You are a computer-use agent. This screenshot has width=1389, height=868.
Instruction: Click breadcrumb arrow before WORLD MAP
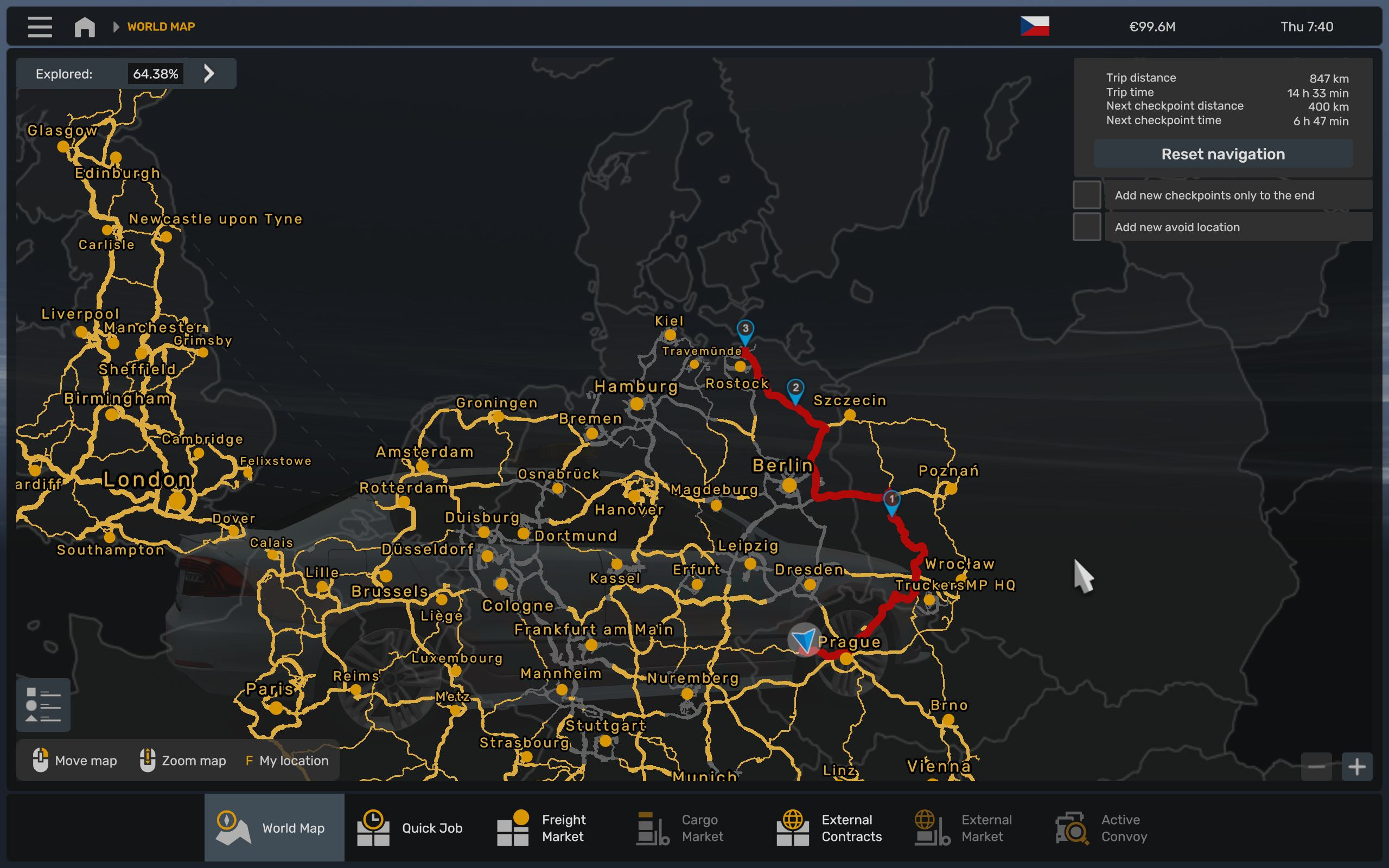point(116,27)
